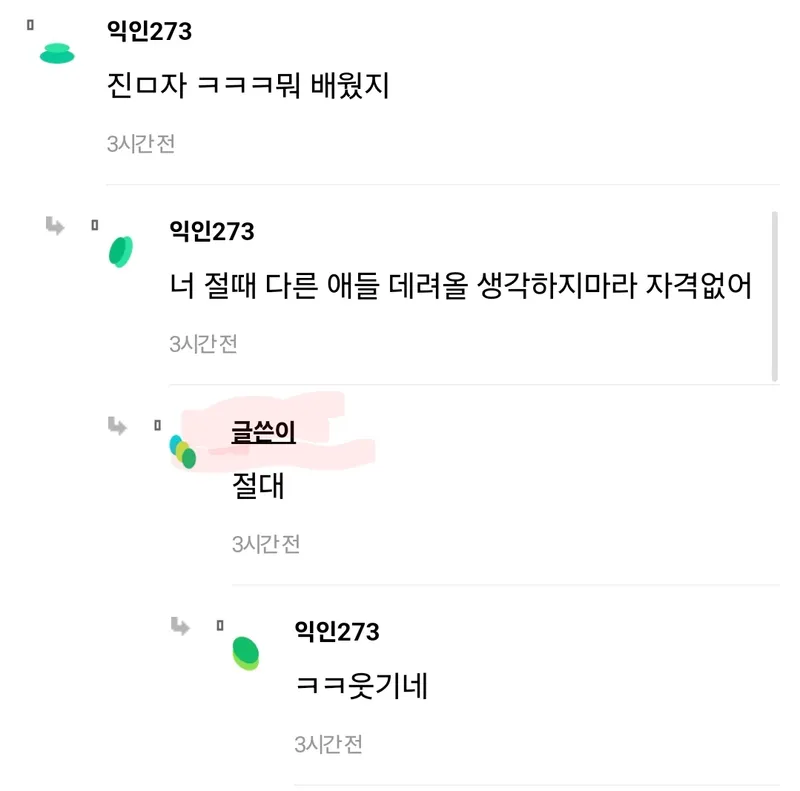This screenshot has width=800, height=791.
Task: Click the reply arrow before the 자격없어 comment
Action: [x=55, y=226]
